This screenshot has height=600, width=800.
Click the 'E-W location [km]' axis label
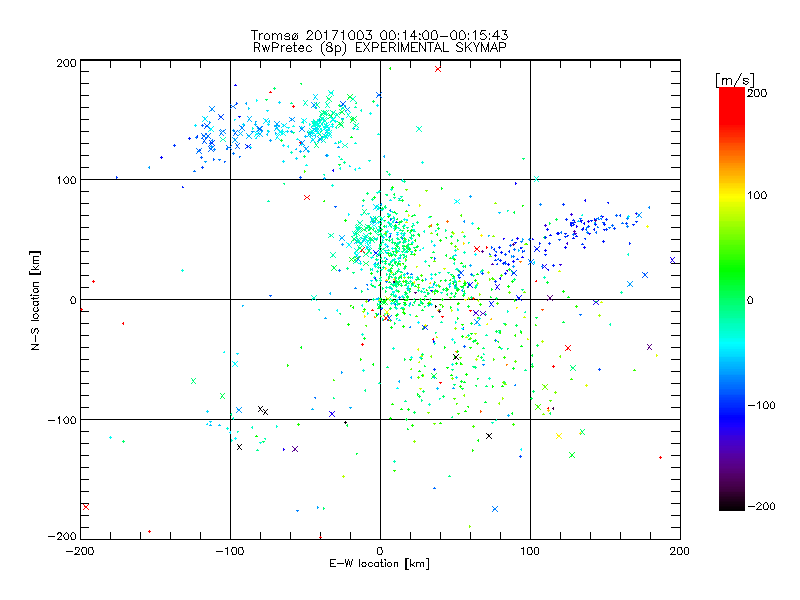(x=379, y=564)
